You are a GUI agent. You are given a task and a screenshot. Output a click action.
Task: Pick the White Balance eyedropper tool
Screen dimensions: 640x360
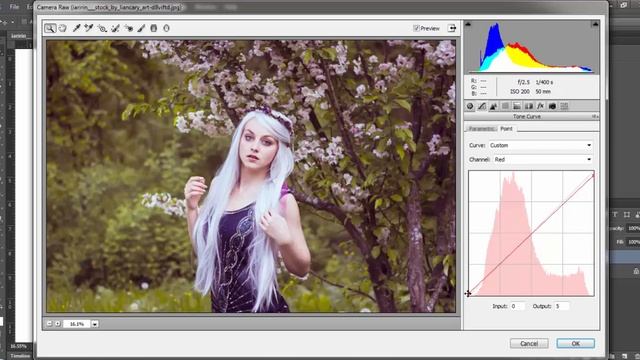coord(76,28)
